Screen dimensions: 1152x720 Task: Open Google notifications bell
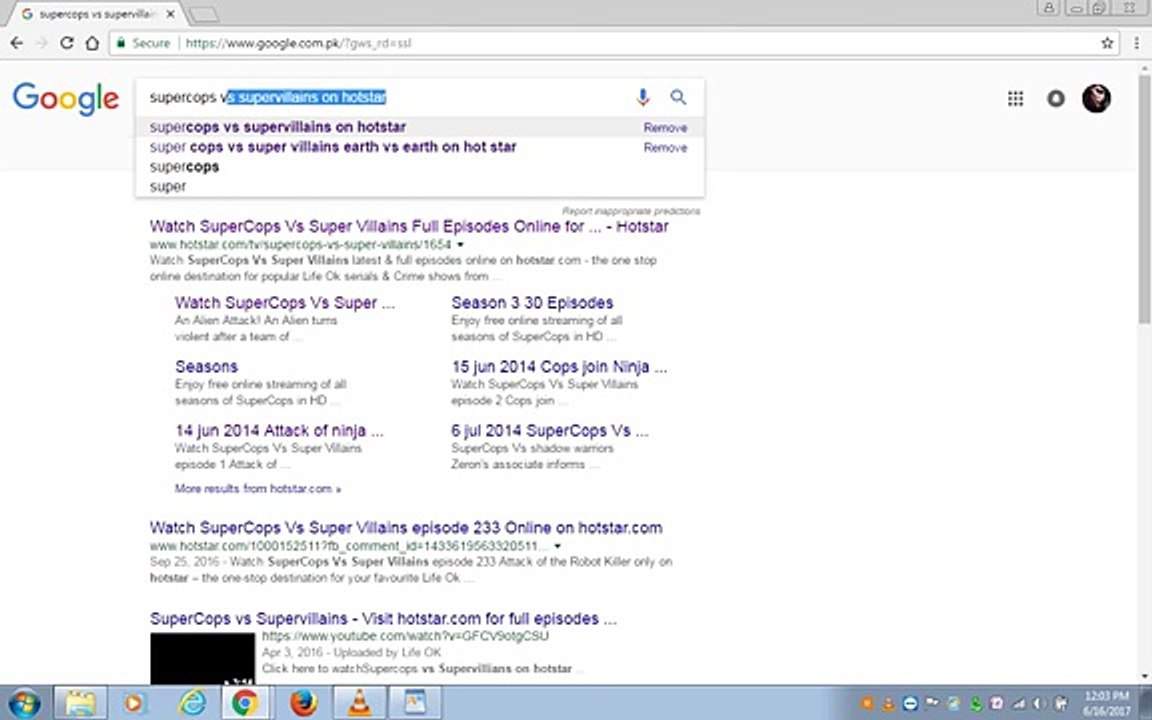[1056, 98]
